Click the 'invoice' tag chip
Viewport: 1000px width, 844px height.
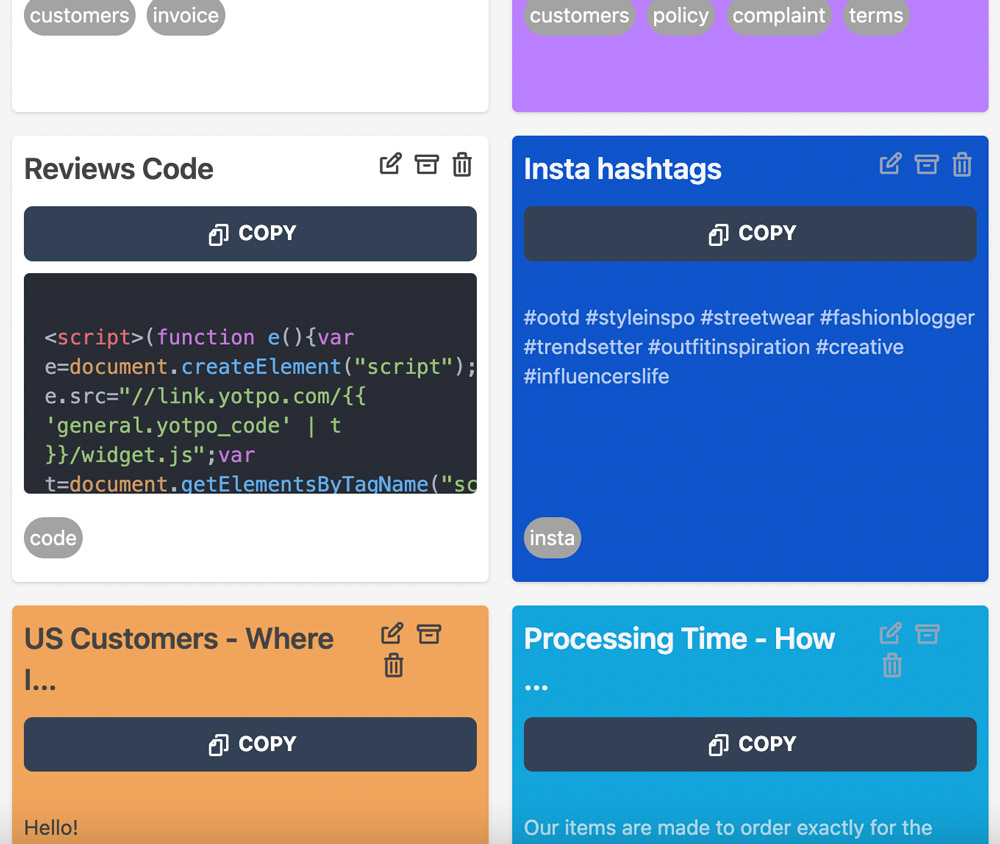pos(186,15)
